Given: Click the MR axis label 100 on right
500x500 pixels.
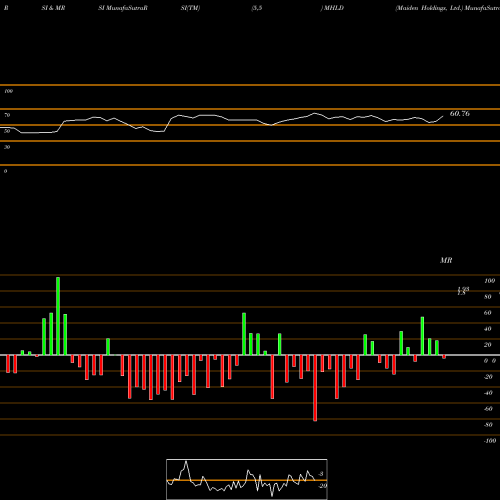Looking at the screenshot, I should coord(489,281).
